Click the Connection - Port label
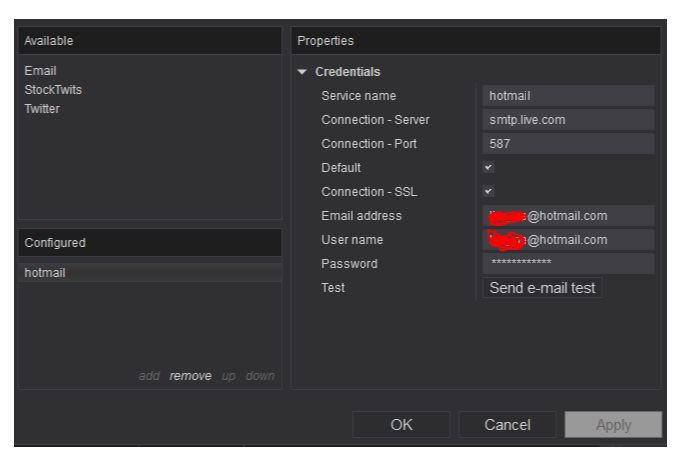Image resolution: width=690 pixels, height=470 pixels. [369, 143]
